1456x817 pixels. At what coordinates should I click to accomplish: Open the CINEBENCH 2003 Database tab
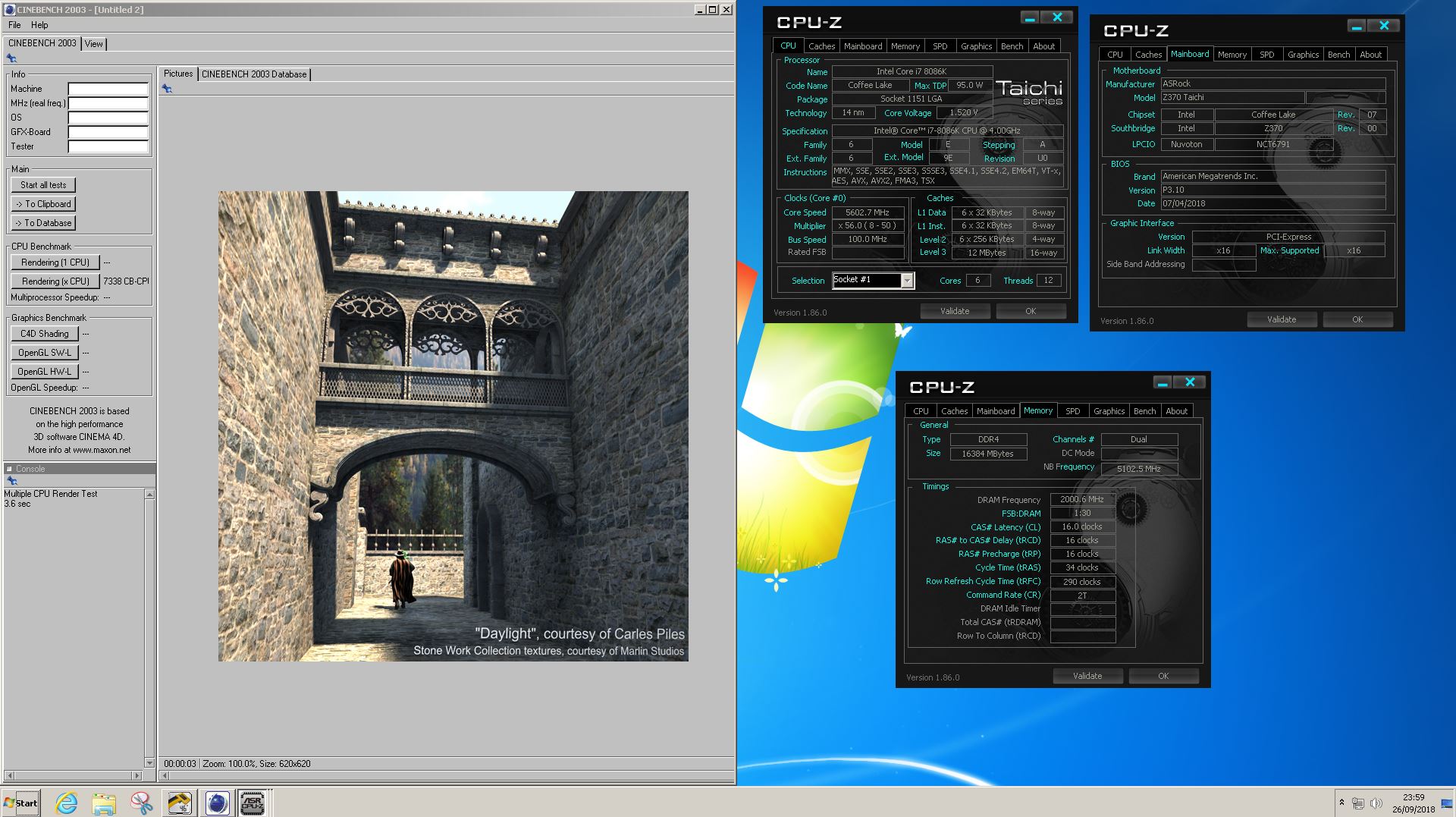254,74
